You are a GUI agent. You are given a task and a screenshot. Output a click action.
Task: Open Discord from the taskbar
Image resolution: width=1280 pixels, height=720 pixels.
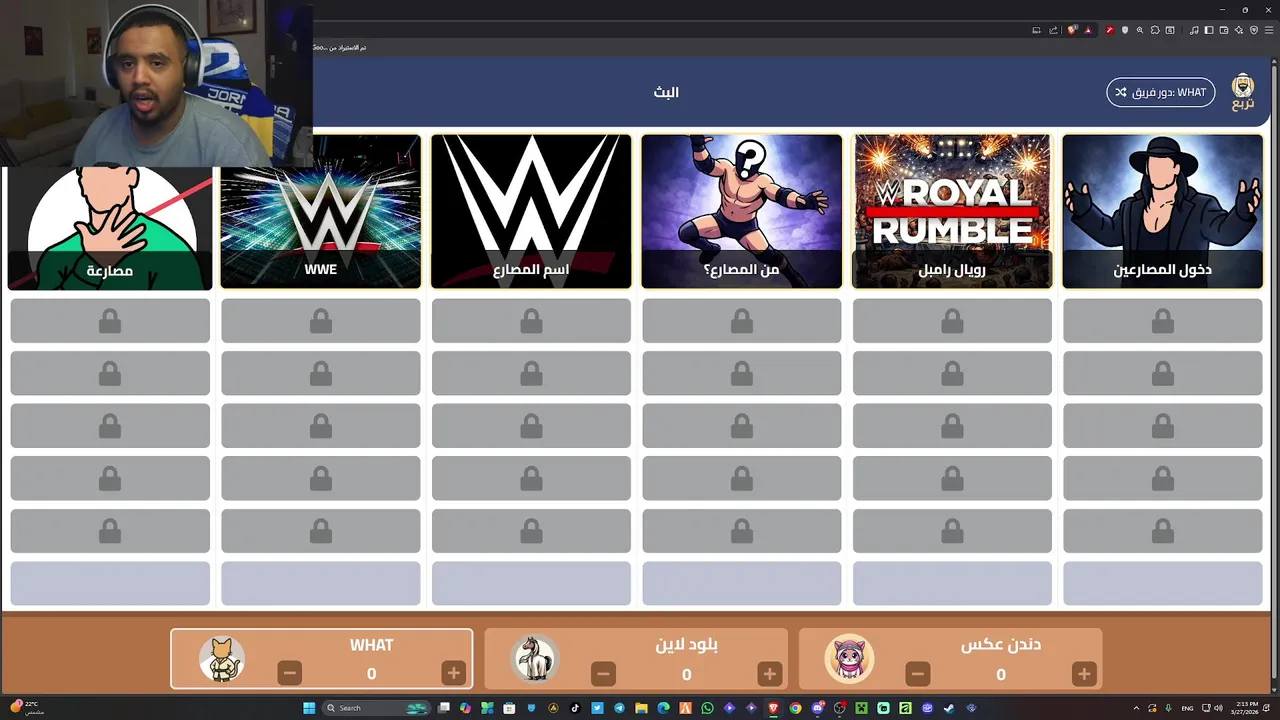[818, 708]
